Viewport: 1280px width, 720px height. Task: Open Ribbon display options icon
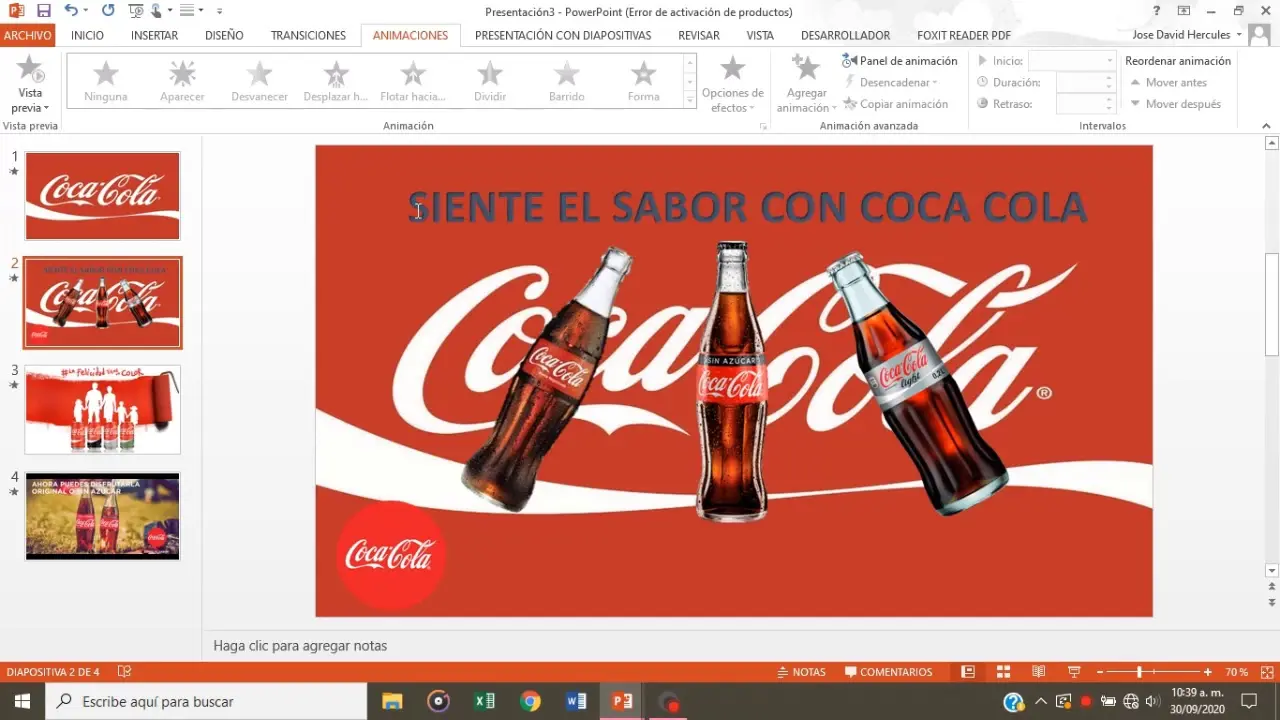pos(1184,11)
